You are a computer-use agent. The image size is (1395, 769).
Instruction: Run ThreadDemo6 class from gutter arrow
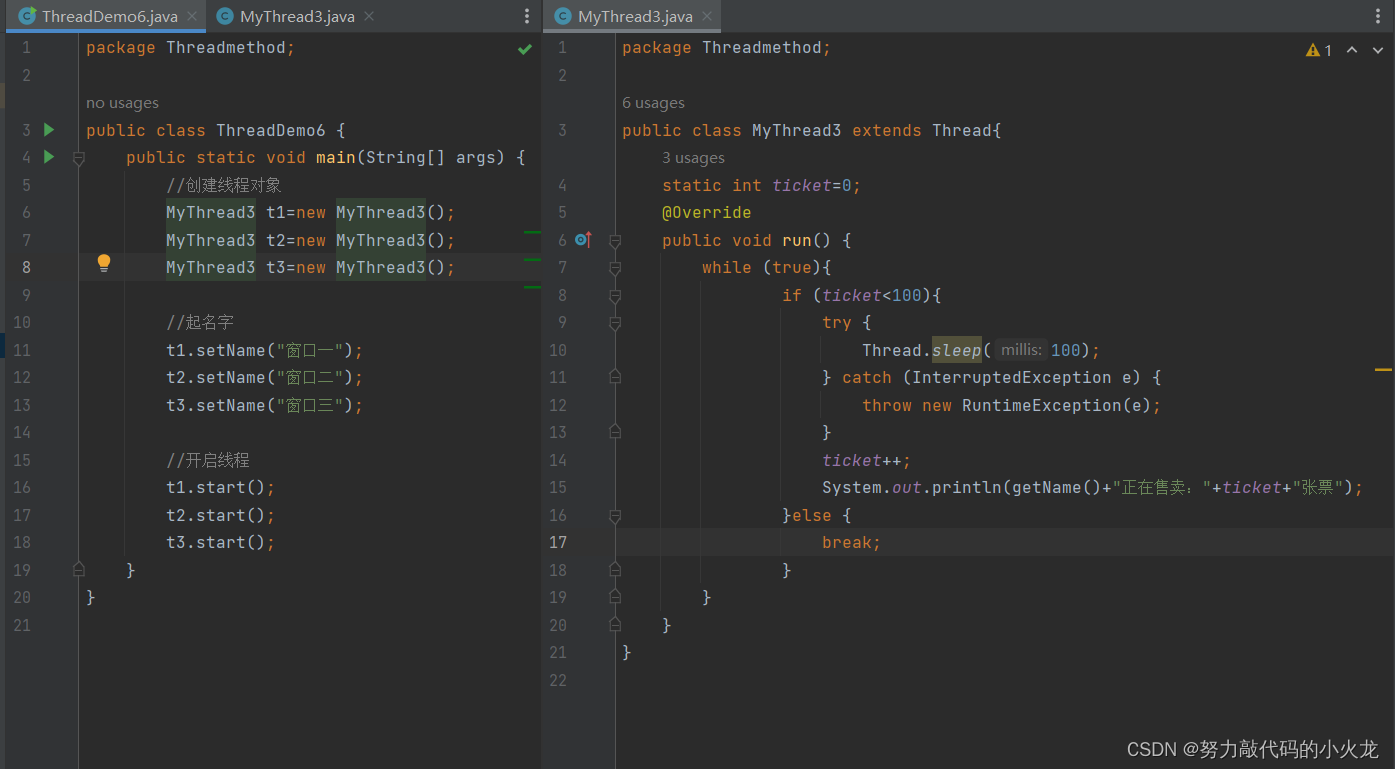49,130
